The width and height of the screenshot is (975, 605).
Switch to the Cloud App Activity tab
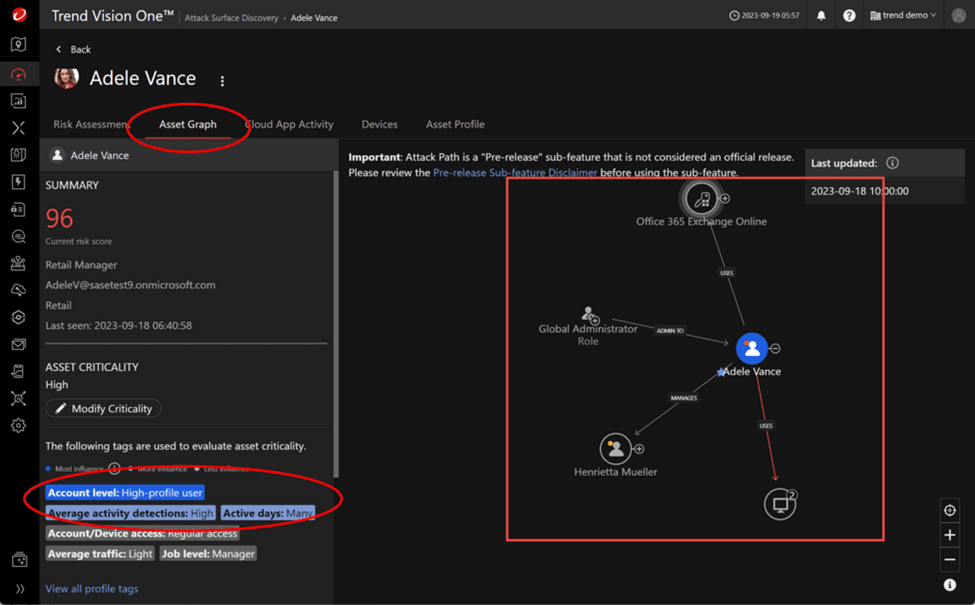coord(290,124)
